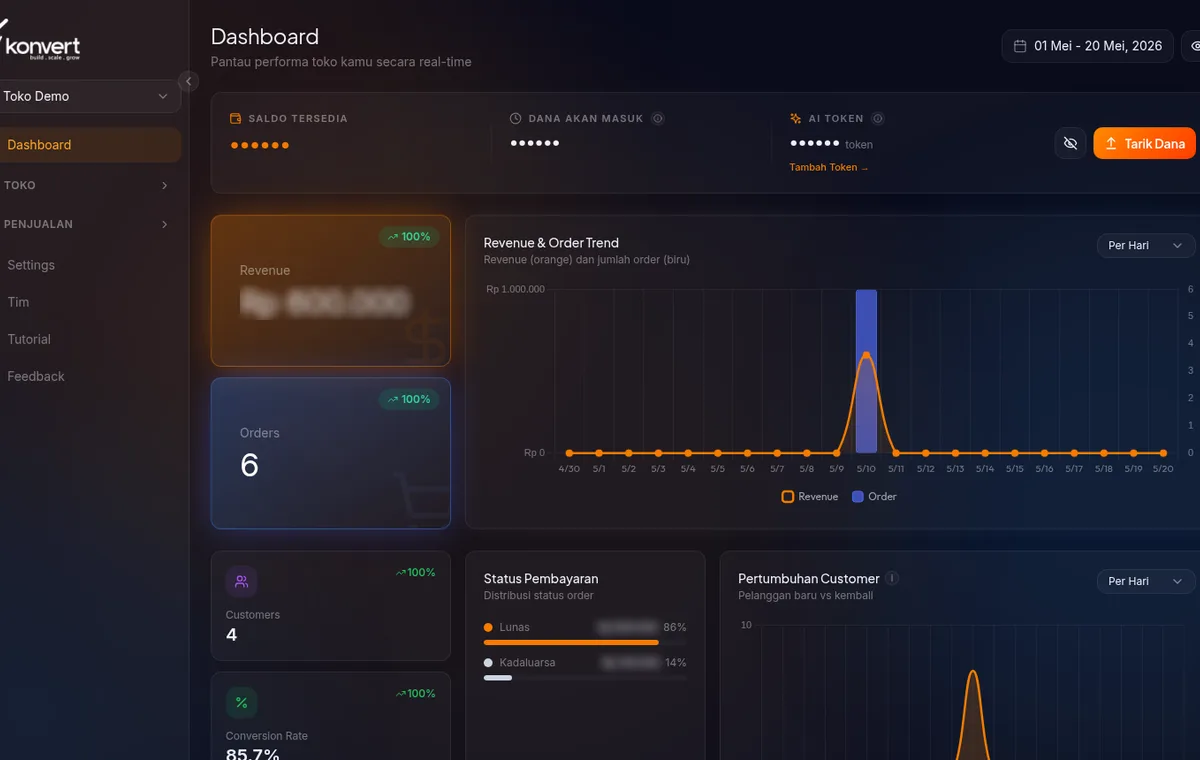The image size is (1200, 760).
Task: Click the Dashboard page heading
Action: click(265, 37)
